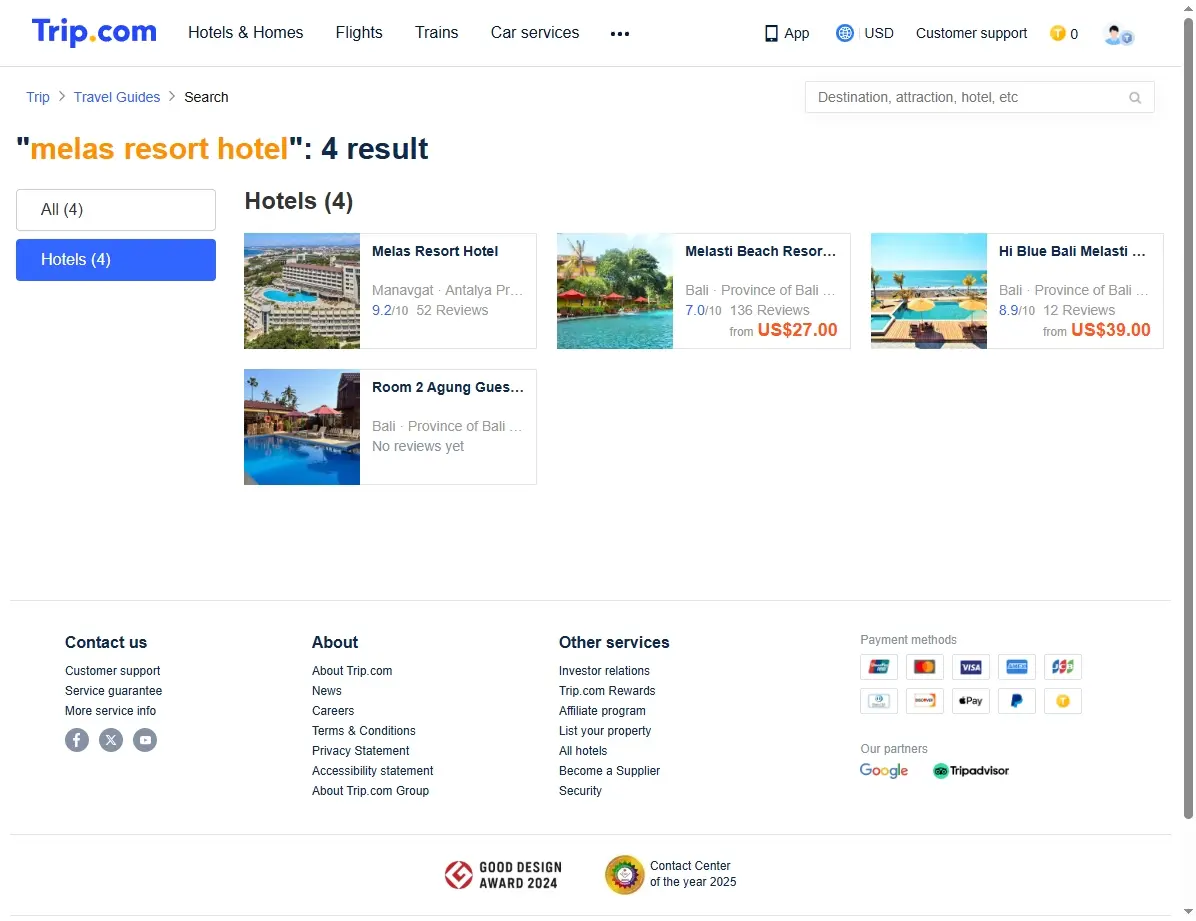
Task: Click the Visa payment icon
Action: [971, 667]
